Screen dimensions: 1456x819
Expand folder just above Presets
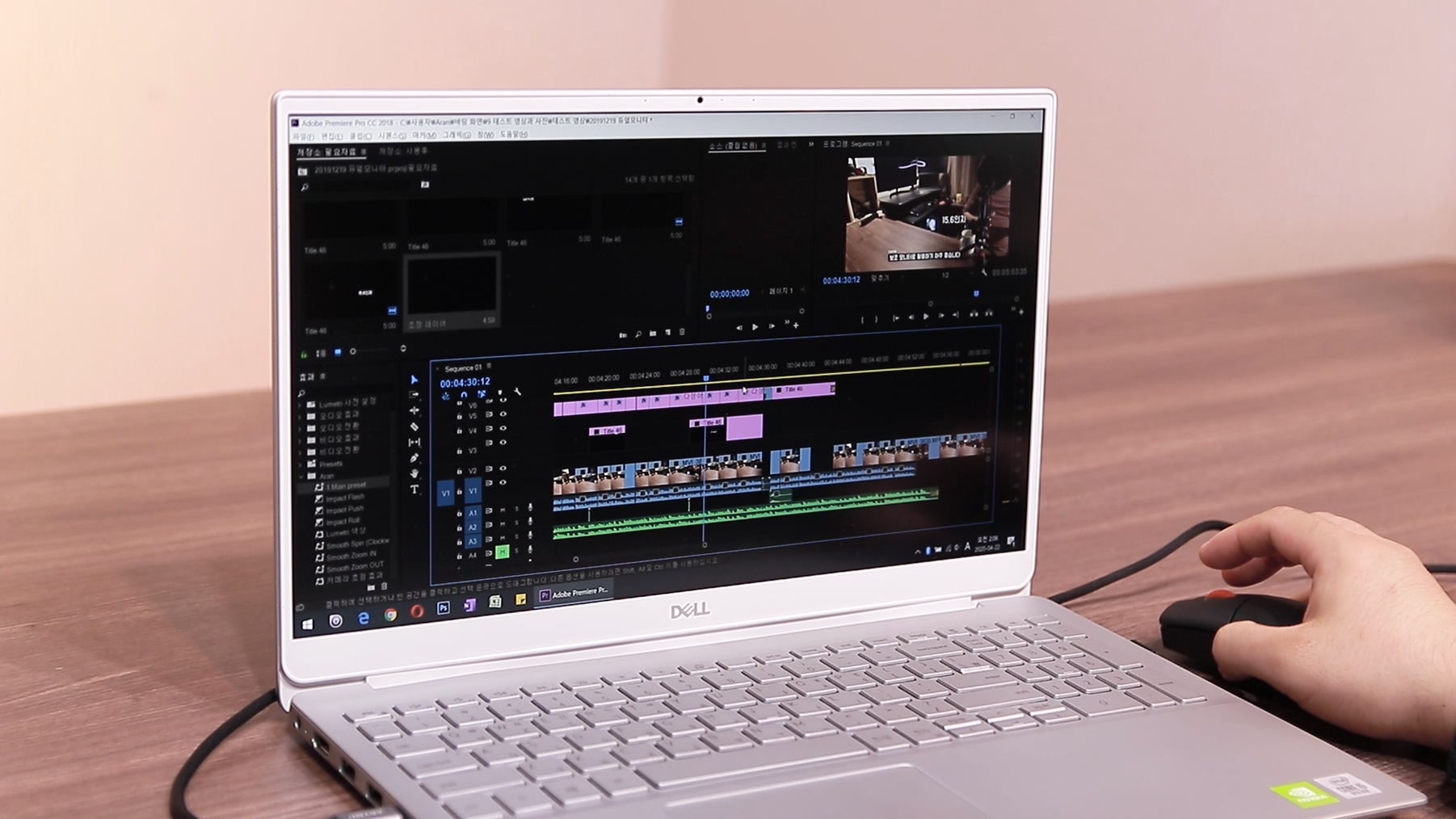click(x=301, y=452)
